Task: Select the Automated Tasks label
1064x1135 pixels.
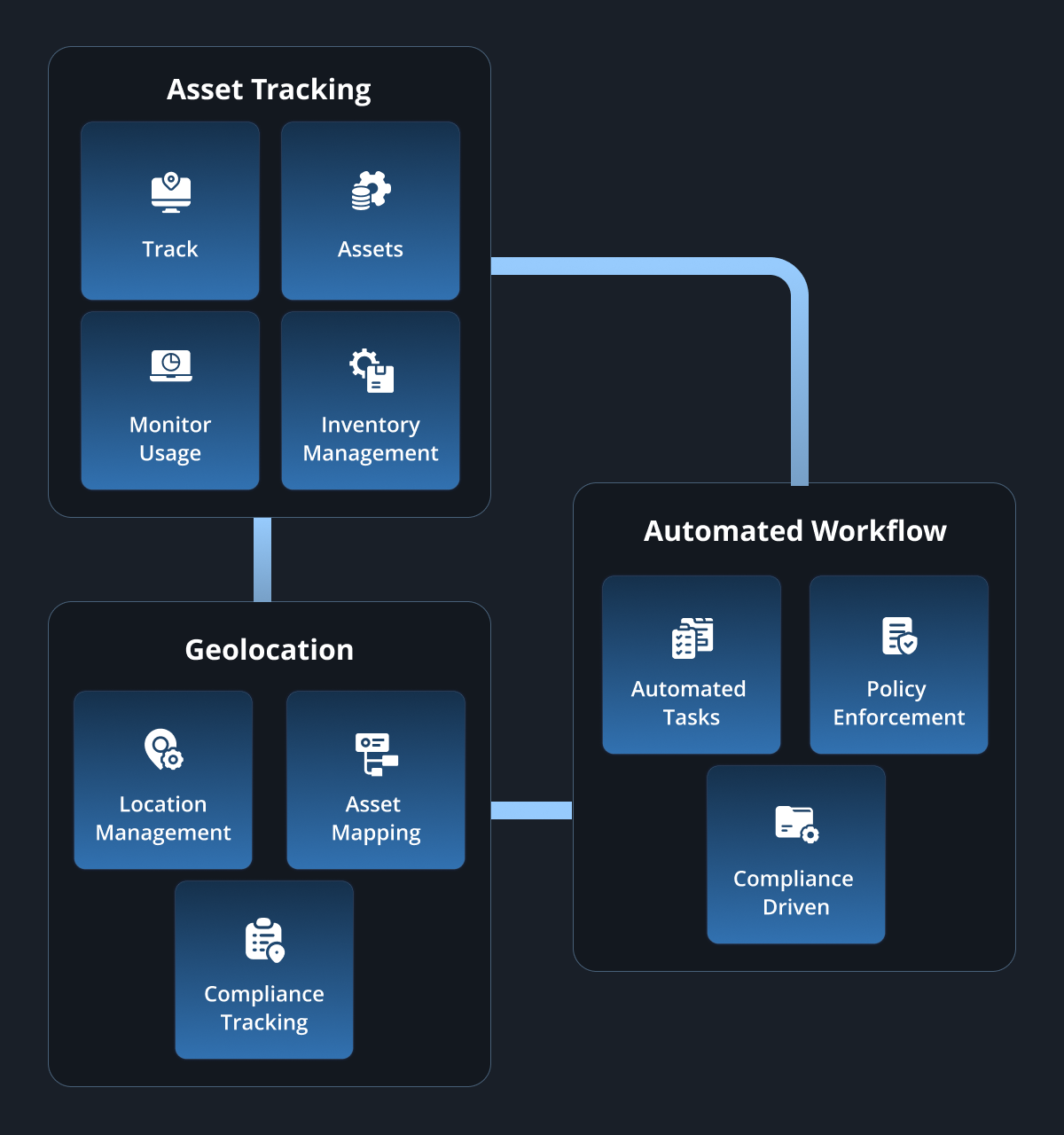Action: coord(690,703)
